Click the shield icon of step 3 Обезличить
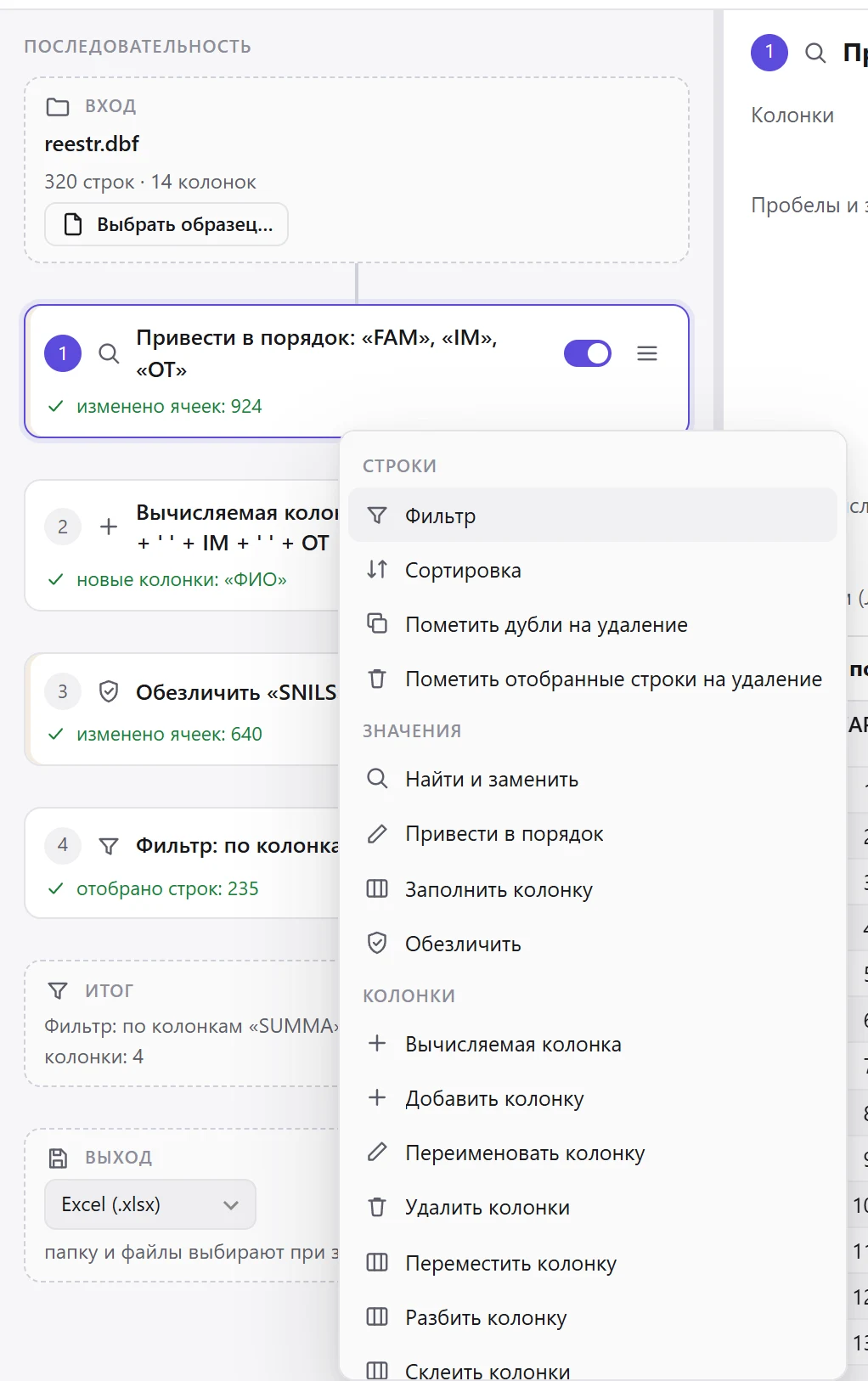This screenshot has height=1381, width=868. click(109, 691)
